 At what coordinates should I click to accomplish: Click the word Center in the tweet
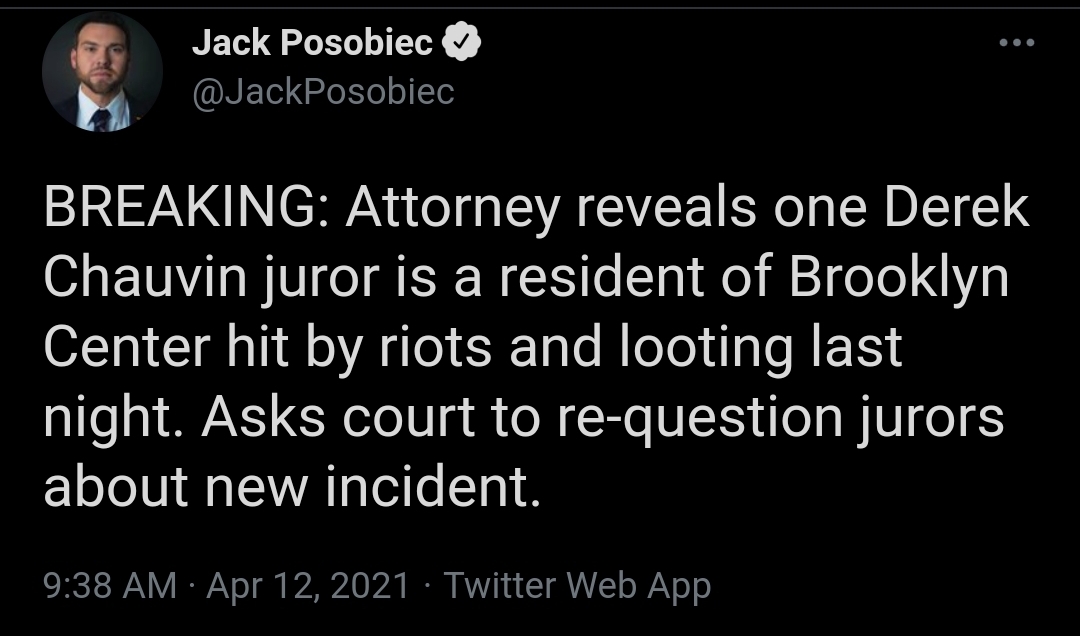[x=127, y=348]
